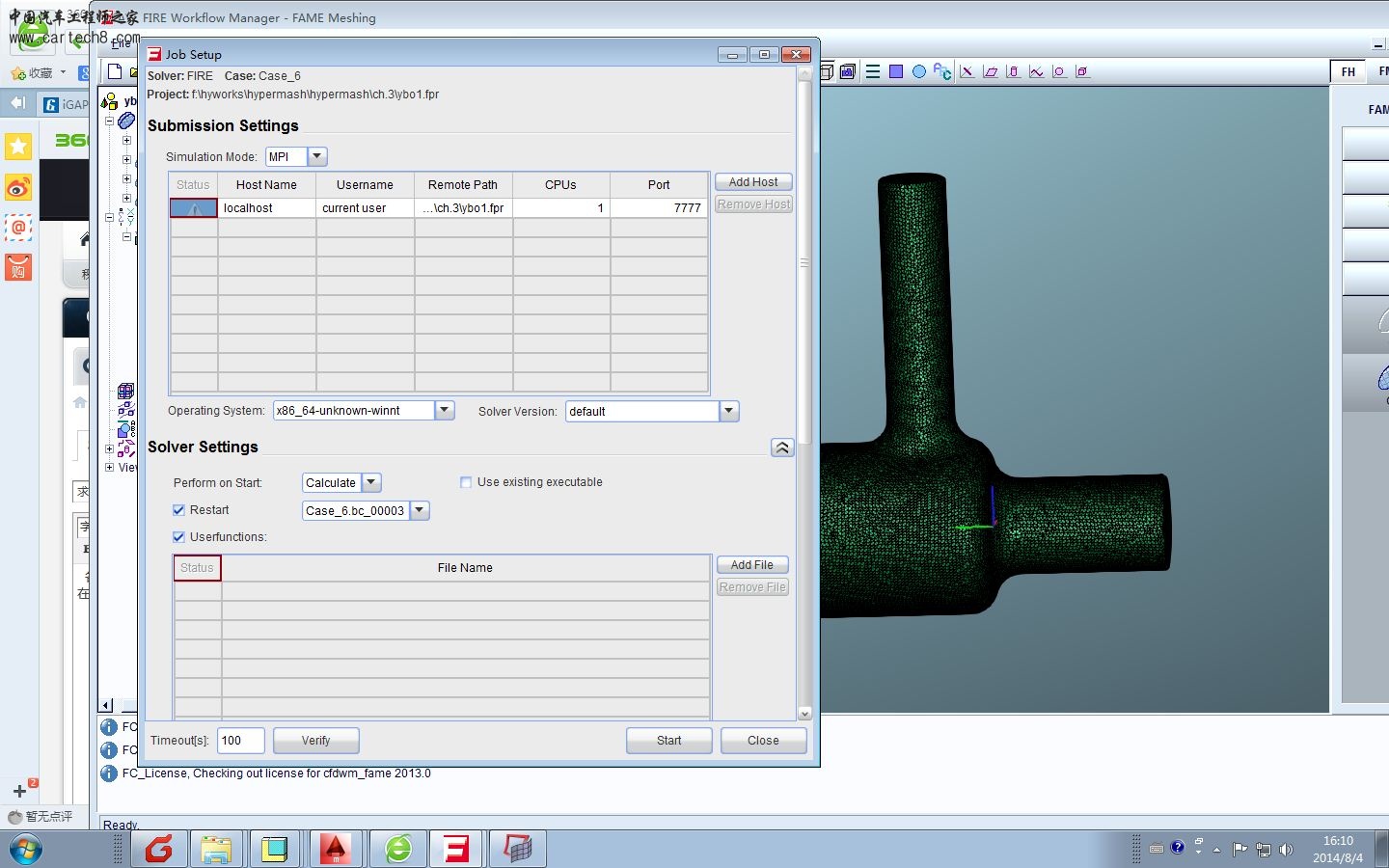Click the blue circle toolbar icon
This screenshot has width=1389, height=868.
[919, 71]
